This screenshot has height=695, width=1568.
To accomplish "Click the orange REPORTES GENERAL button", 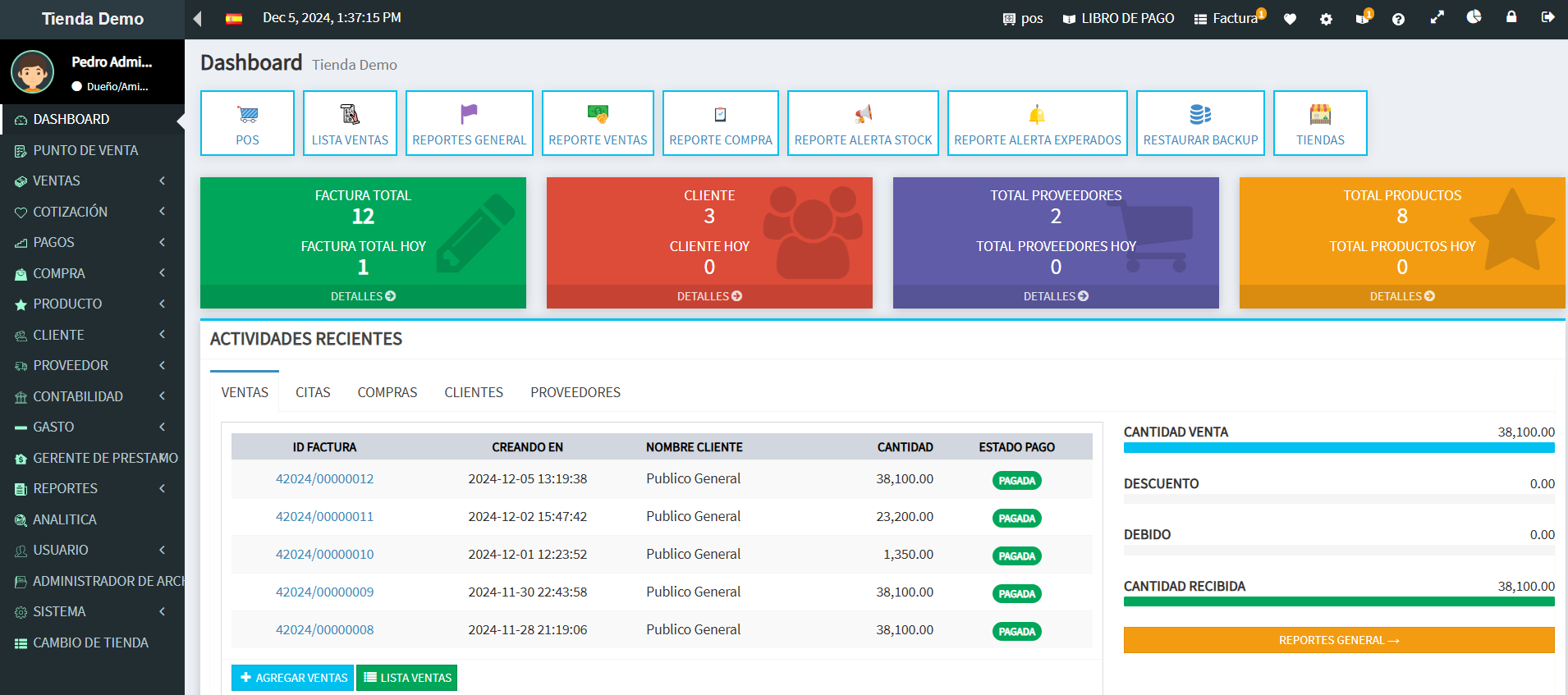I will pos(1339,640).
